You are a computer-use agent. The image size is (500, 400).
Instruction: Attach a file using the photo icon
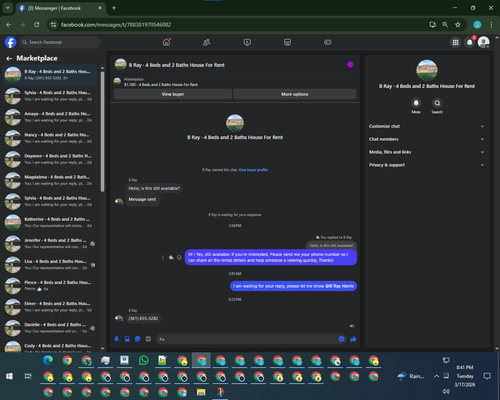[127, 339]
